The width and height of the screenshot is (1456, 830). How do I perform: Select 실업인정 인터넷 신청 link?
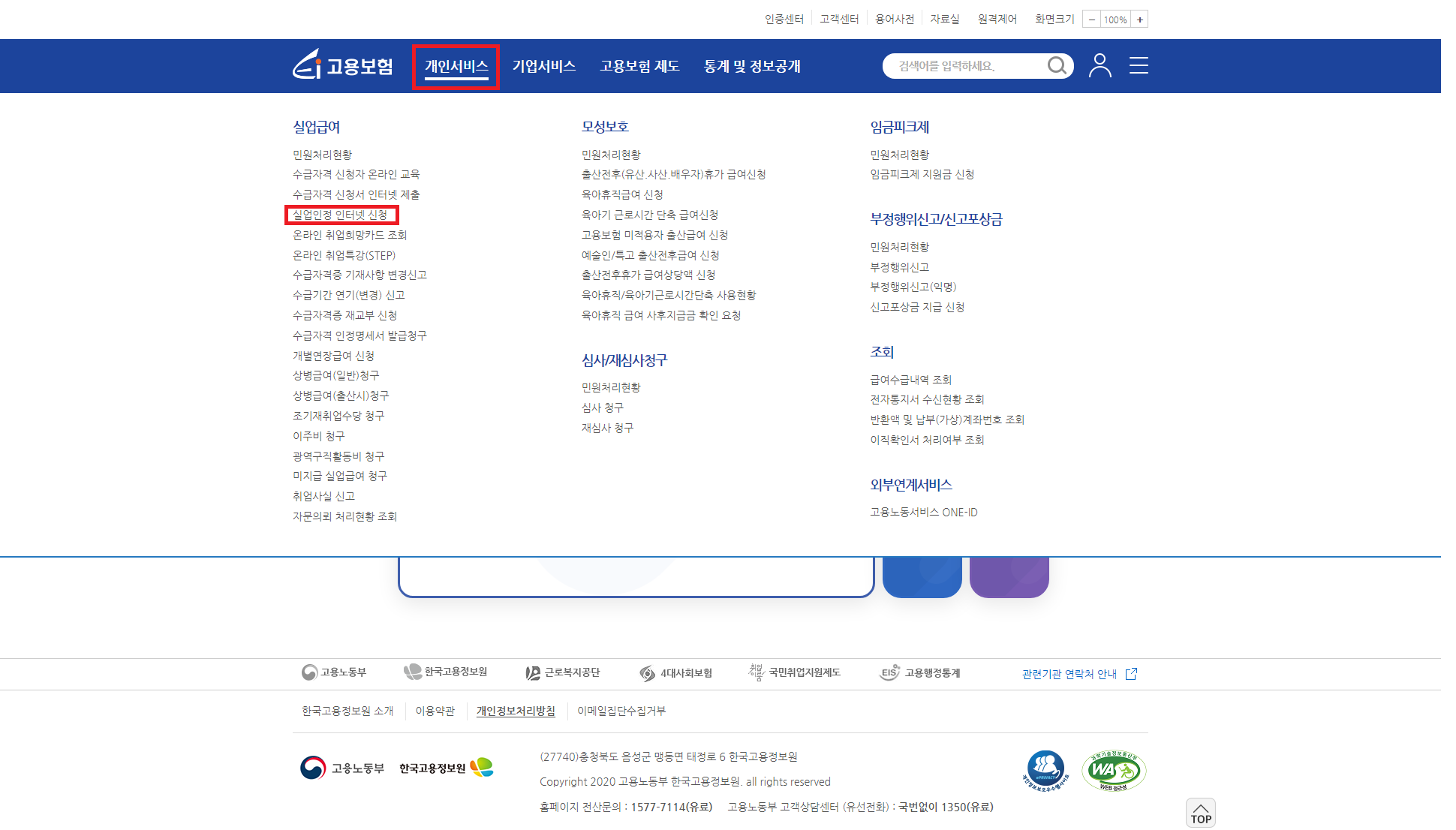click(x=340, y=215)
